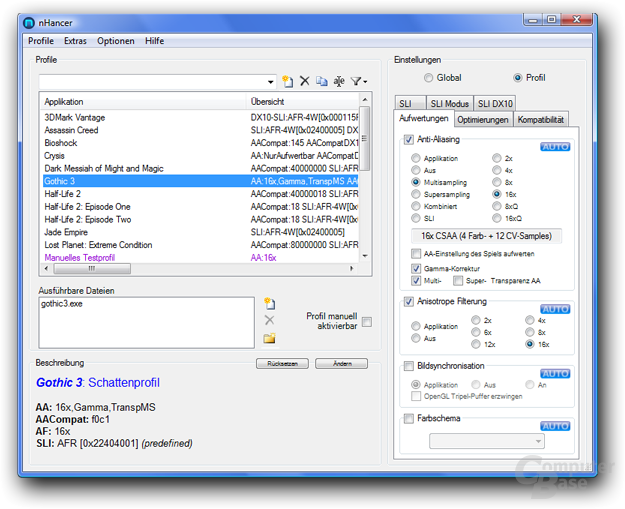Switch to the SLI DX10 tab

point(495,104)
